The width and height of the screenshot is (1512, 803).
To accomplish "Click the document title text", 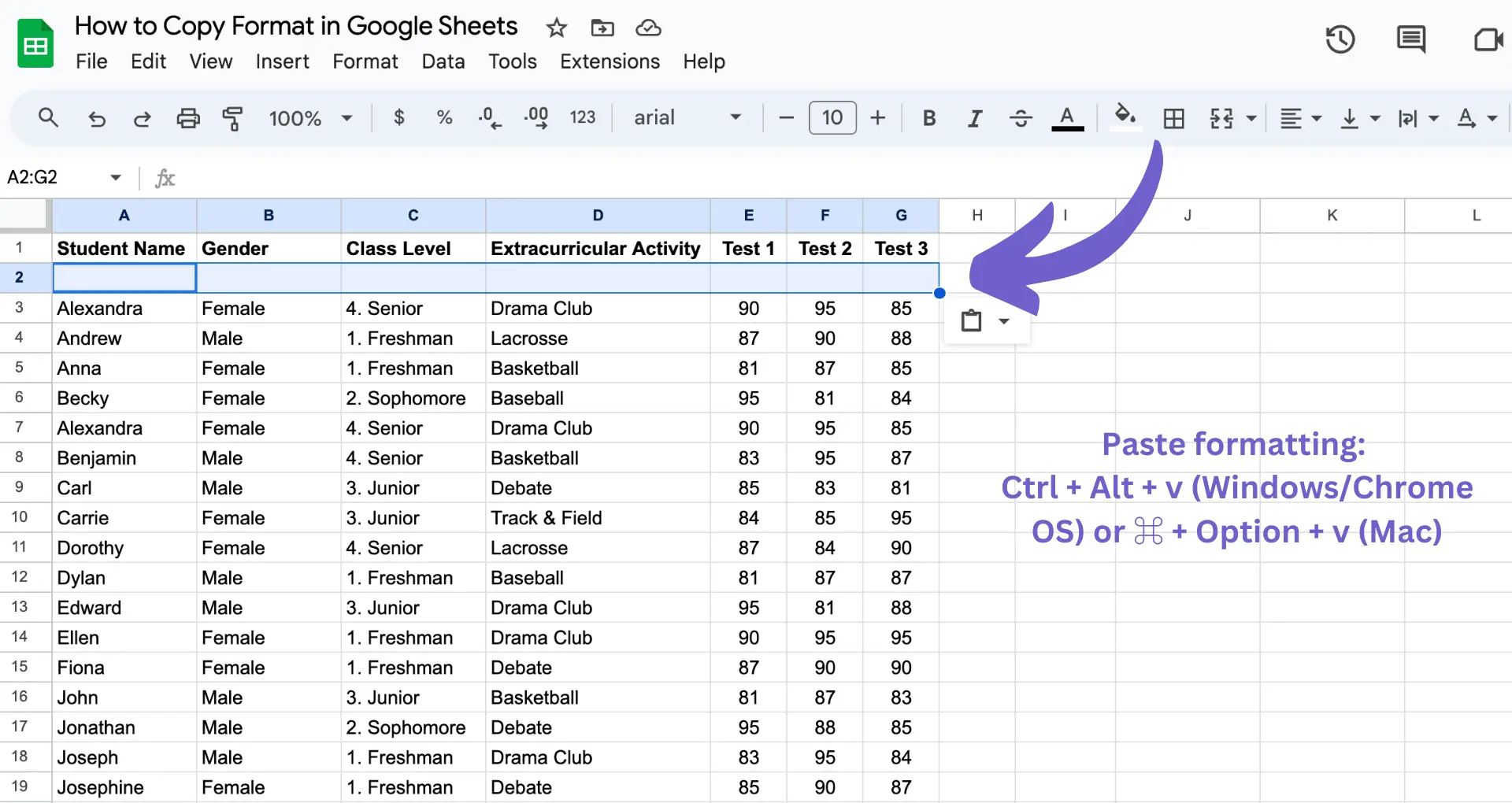I will point(296,26).
